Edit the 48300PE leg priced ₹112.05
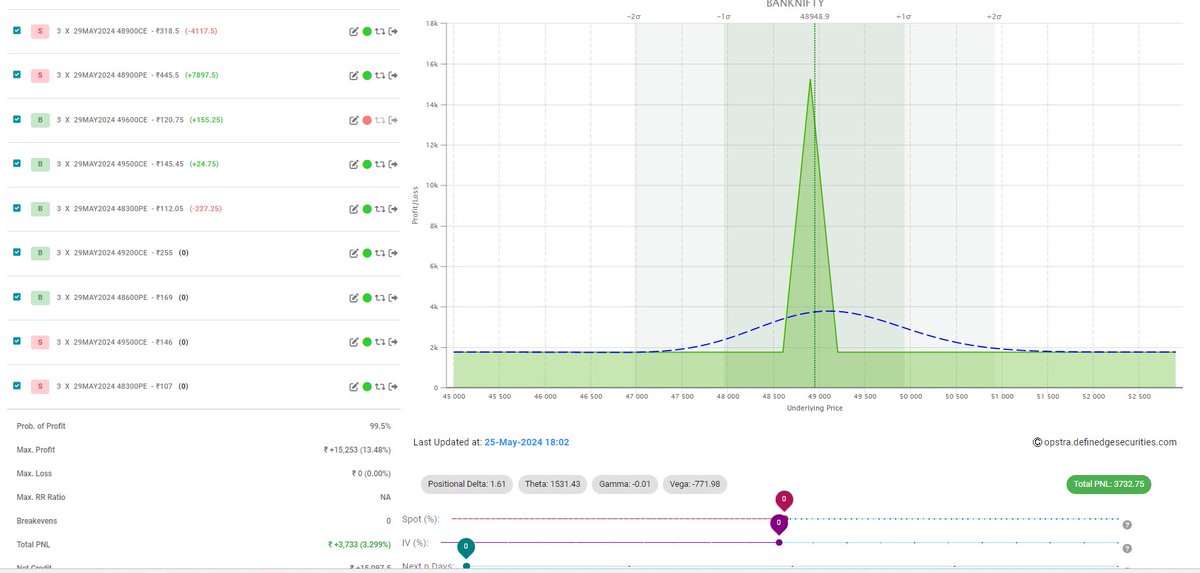This screenshot has height=573, width=1200. point(354,209)
